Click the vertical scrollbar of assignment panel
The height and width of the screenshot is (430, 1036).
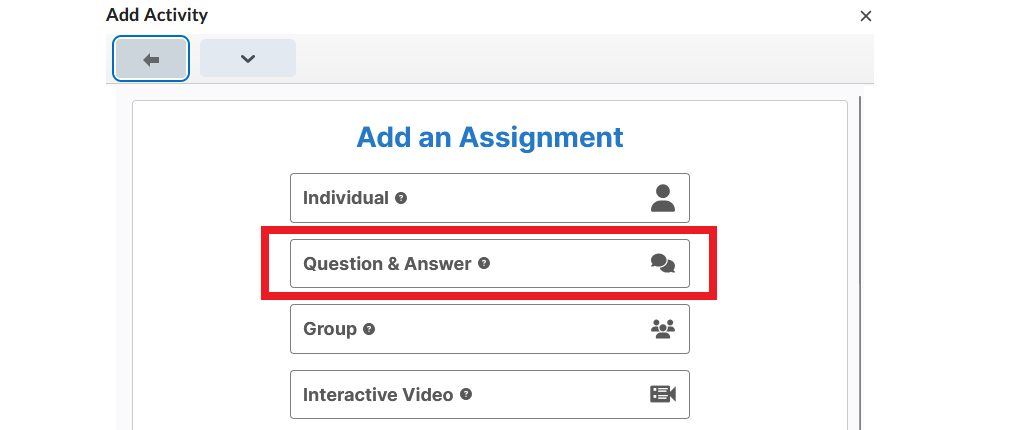click(x=860, y=263)
